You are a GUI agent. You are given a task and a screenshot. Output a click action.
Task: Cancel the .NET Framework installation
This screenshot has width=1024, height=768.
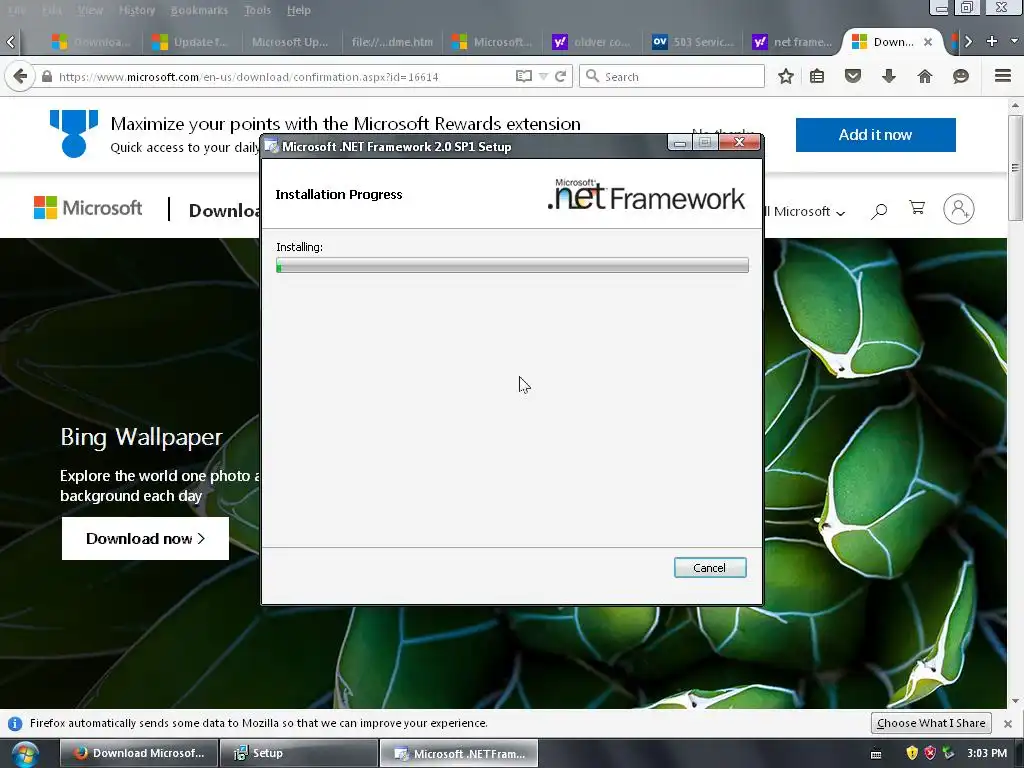[709, 568]
